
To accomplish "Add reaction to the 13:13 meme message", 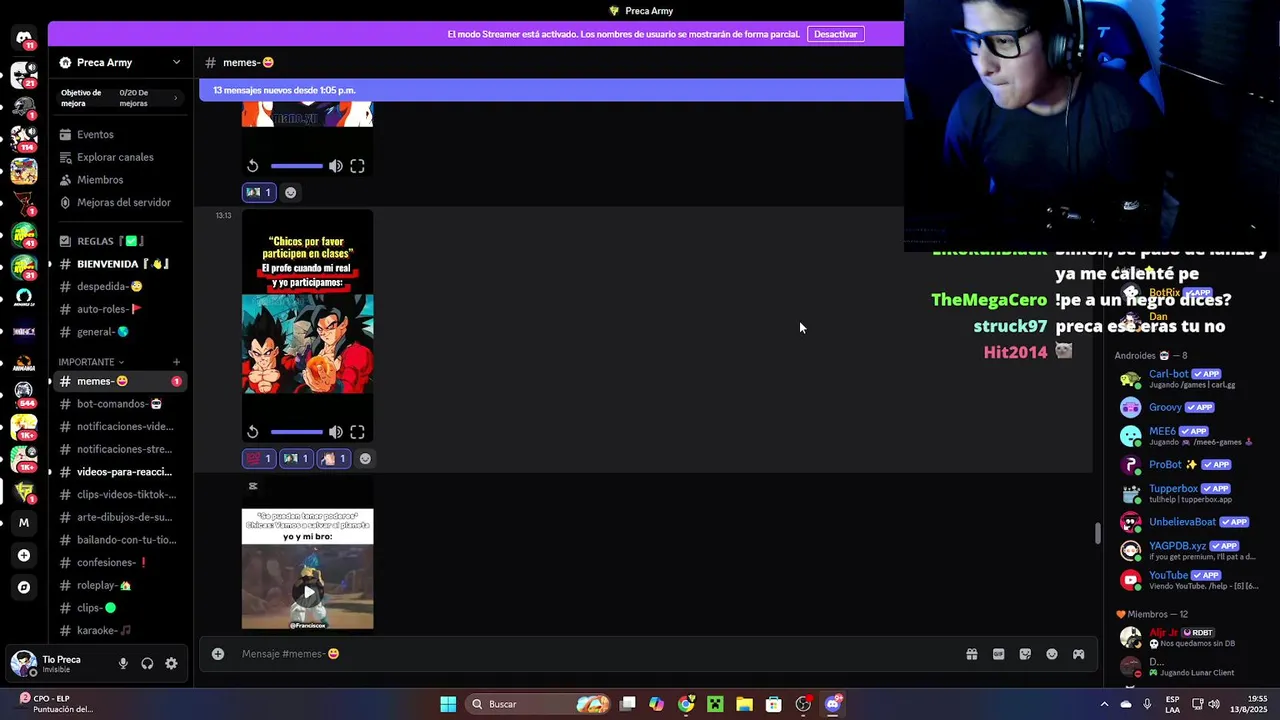I will pyautogui.click(x=365, y=458).
